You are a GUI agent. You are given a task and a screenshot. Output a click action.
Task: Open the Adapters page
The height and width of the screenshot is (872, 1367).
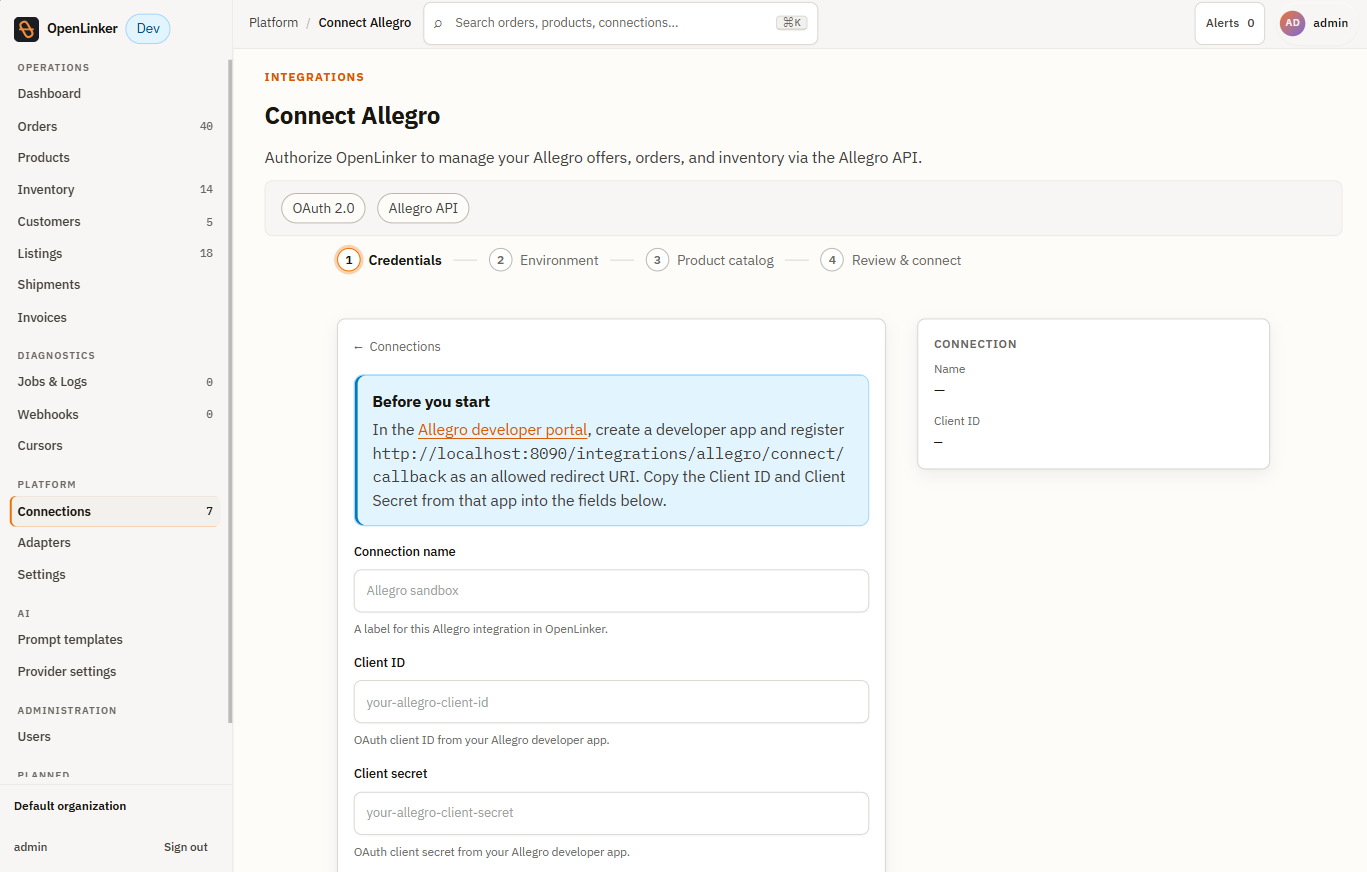(x=115, y=542)
